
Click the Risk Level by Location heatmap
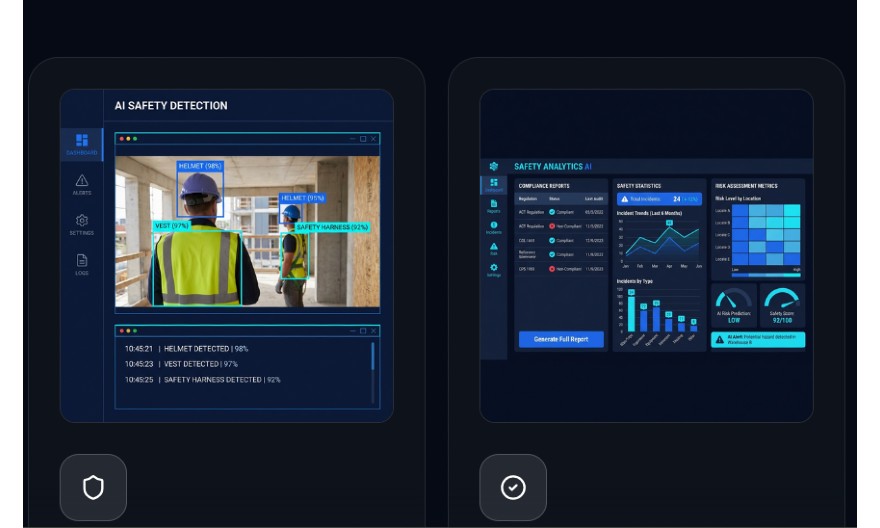point(766,235)
